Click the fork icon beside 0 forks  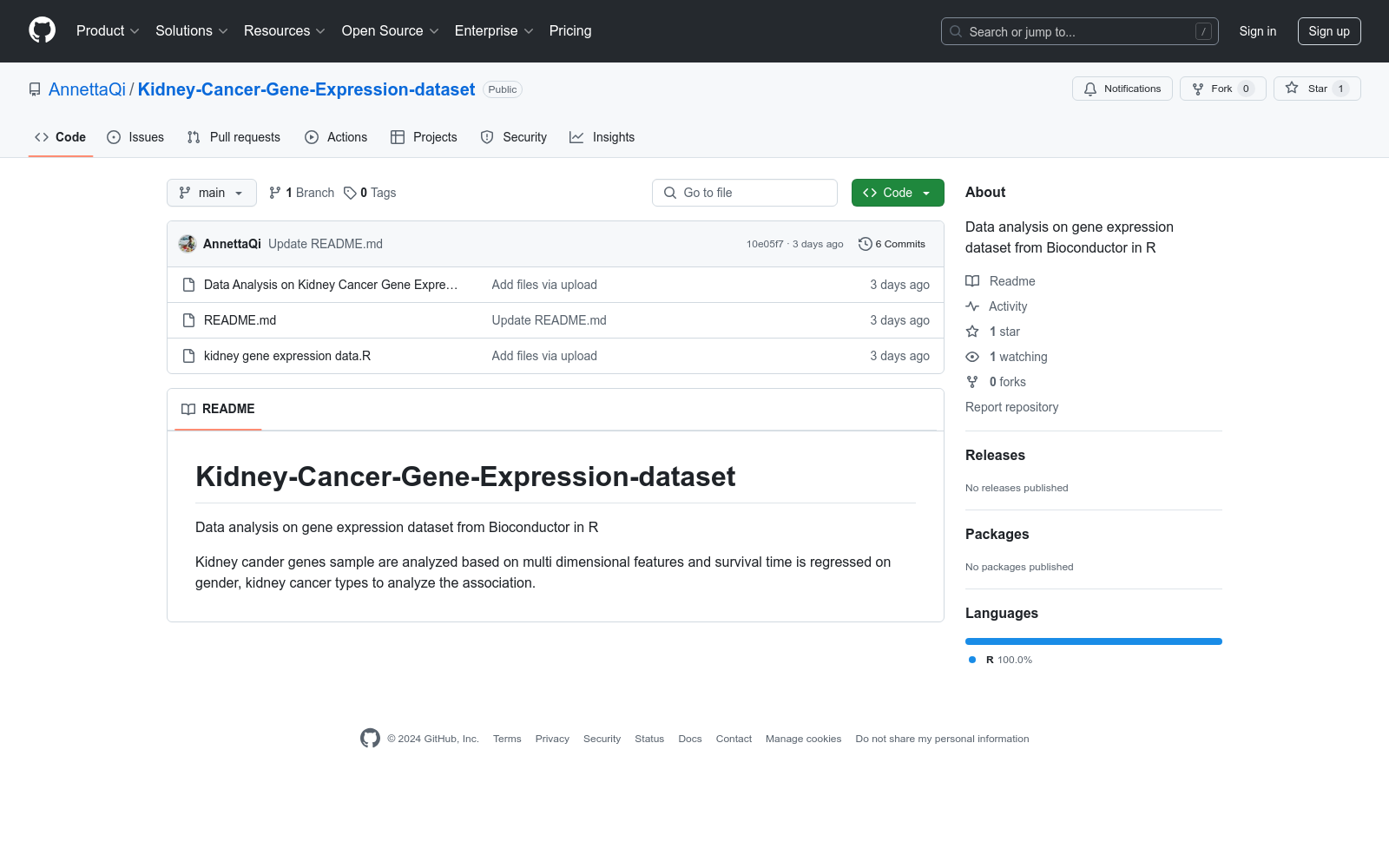pyautogui.click(x=972, y=382)
